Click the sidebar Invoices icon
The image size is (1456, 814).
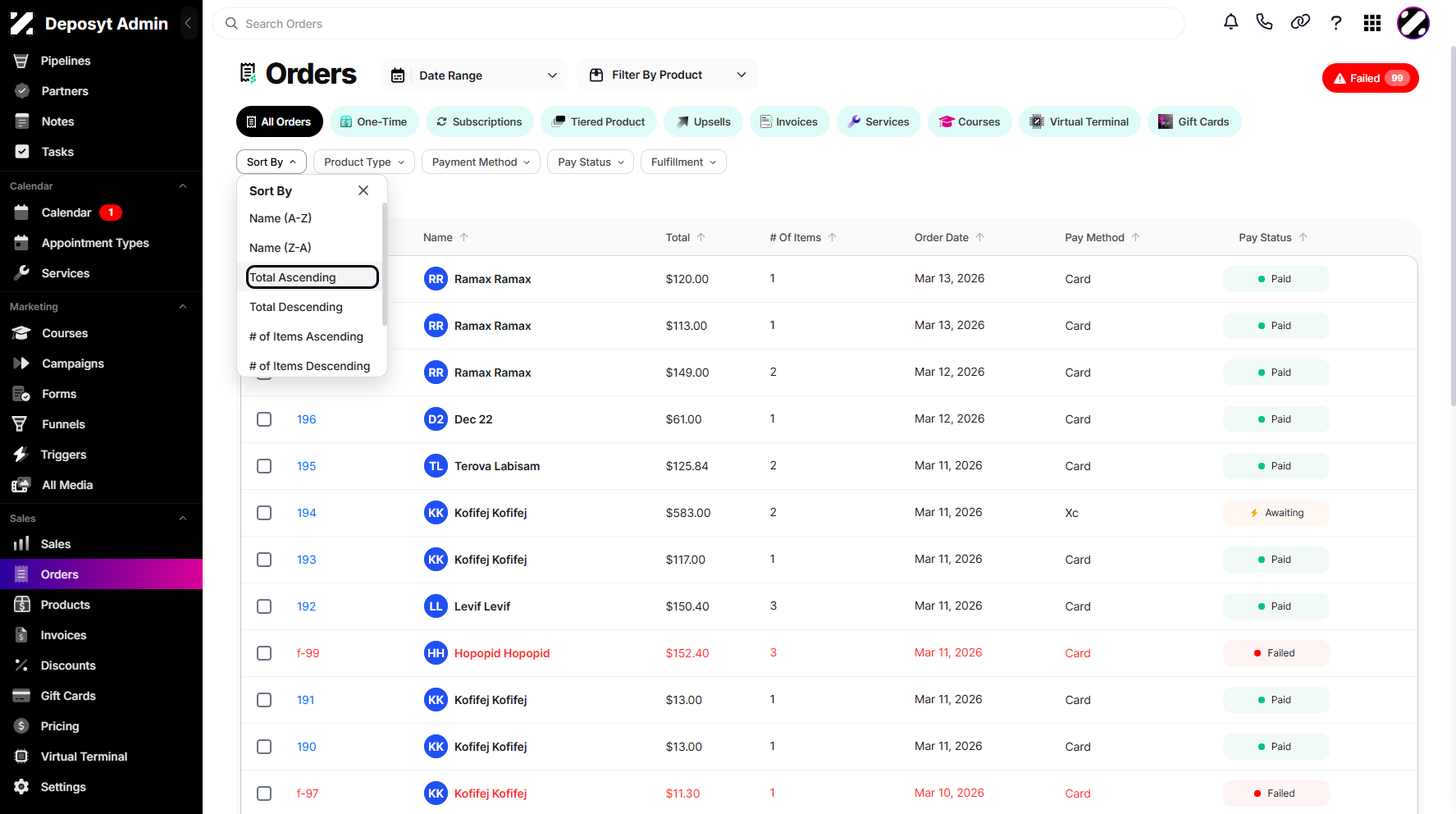coord(21,635)
